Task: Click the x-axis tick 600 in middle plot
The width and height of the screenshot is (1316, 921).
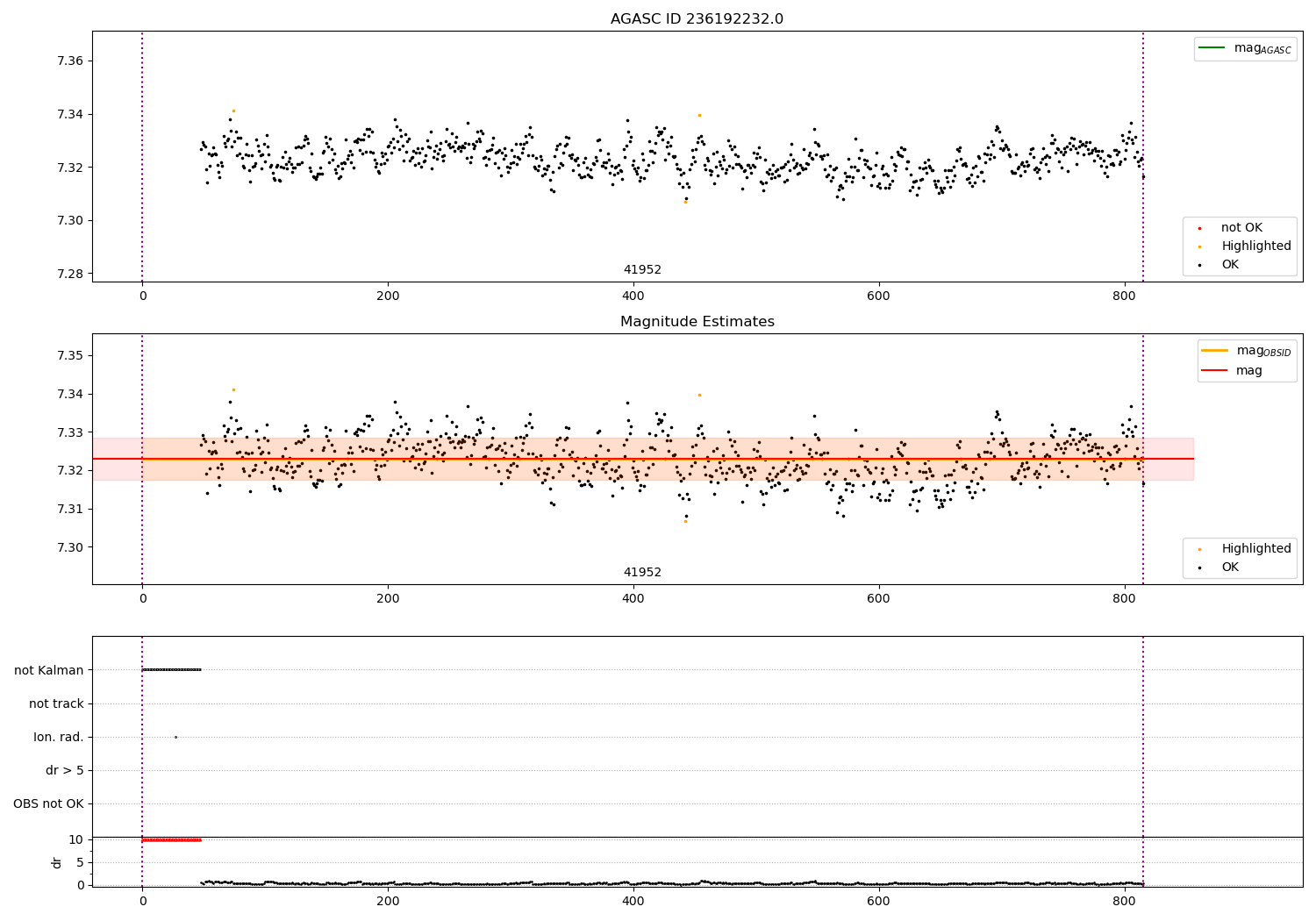Action: tap(878, 598)
